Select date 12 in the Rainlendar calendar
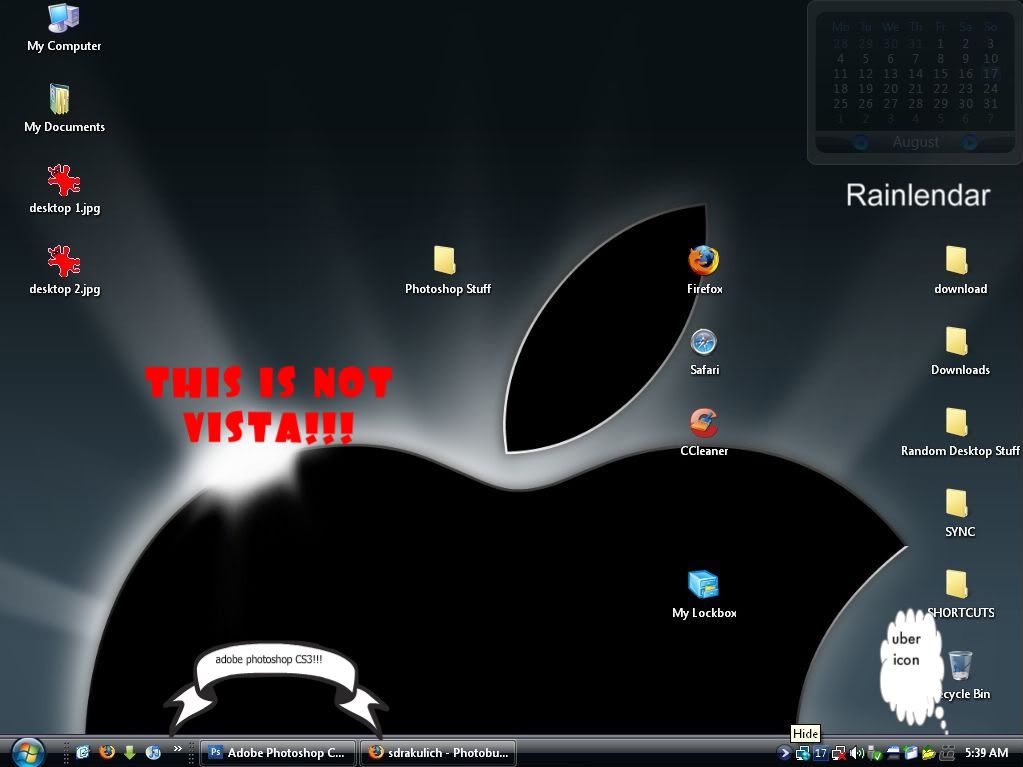The width and height of the screenshot is (1023, 767). 866,74
